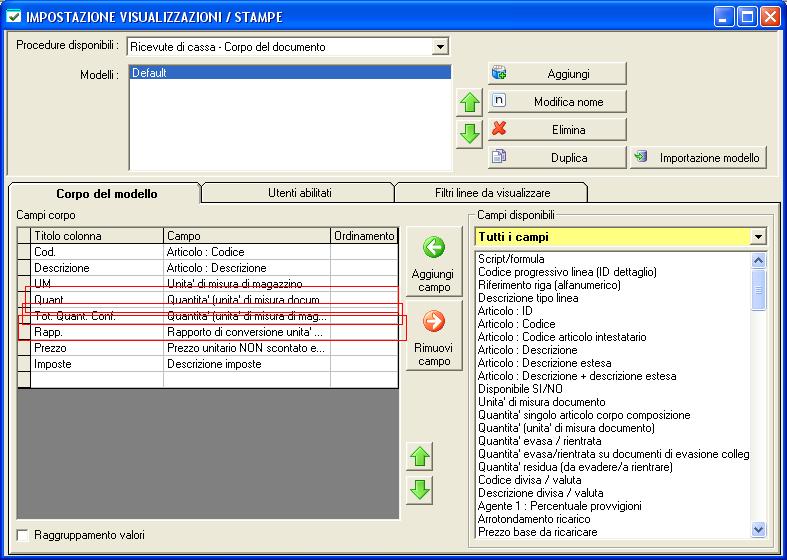Viewport: 787px width, 560px height.
Task: Click green down arrow beside Modelli list
Action: pos(469,133)
